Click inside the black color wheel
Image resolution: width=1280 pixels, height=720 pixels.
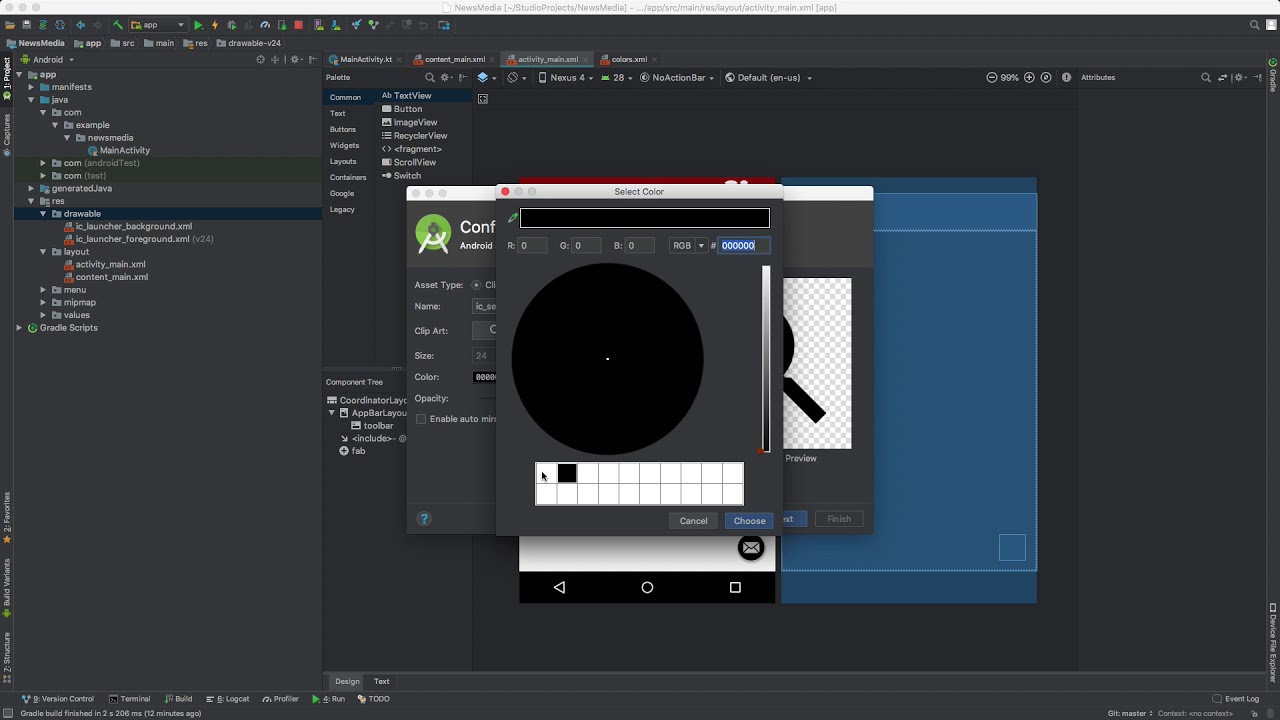click(x=607, y=358)
